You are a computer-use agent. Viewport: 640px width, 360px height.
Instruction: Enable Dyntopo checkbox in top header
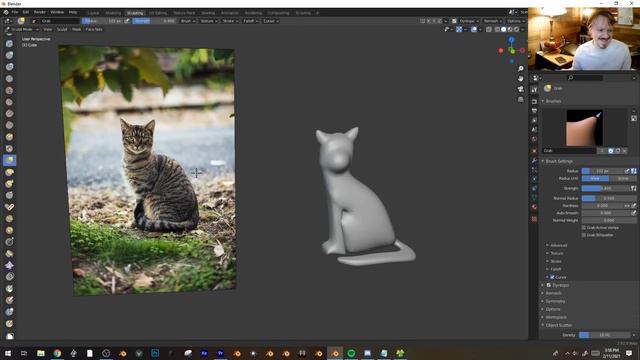coord(454,21)
